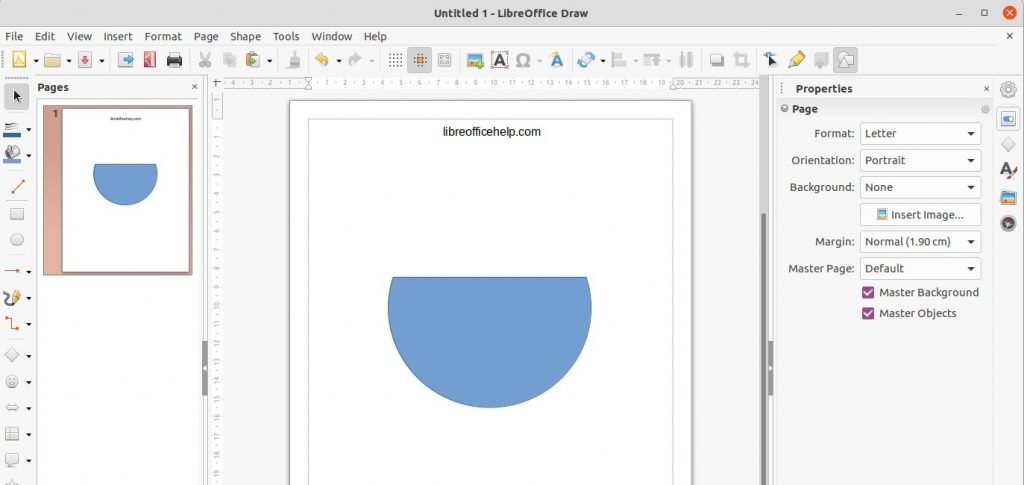
Task: Uncheck Master Background checkbox
Action: (868, 292)
